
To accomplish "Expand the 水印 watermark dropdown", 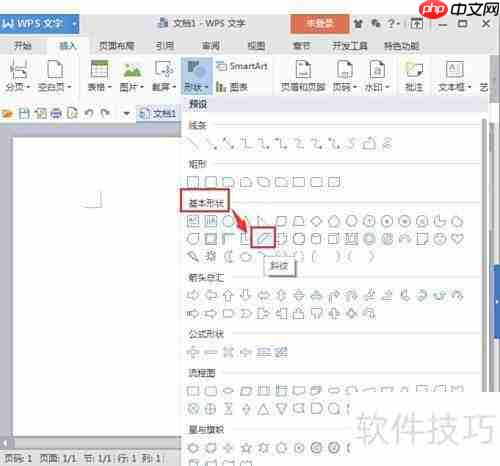I will (377, 87).
